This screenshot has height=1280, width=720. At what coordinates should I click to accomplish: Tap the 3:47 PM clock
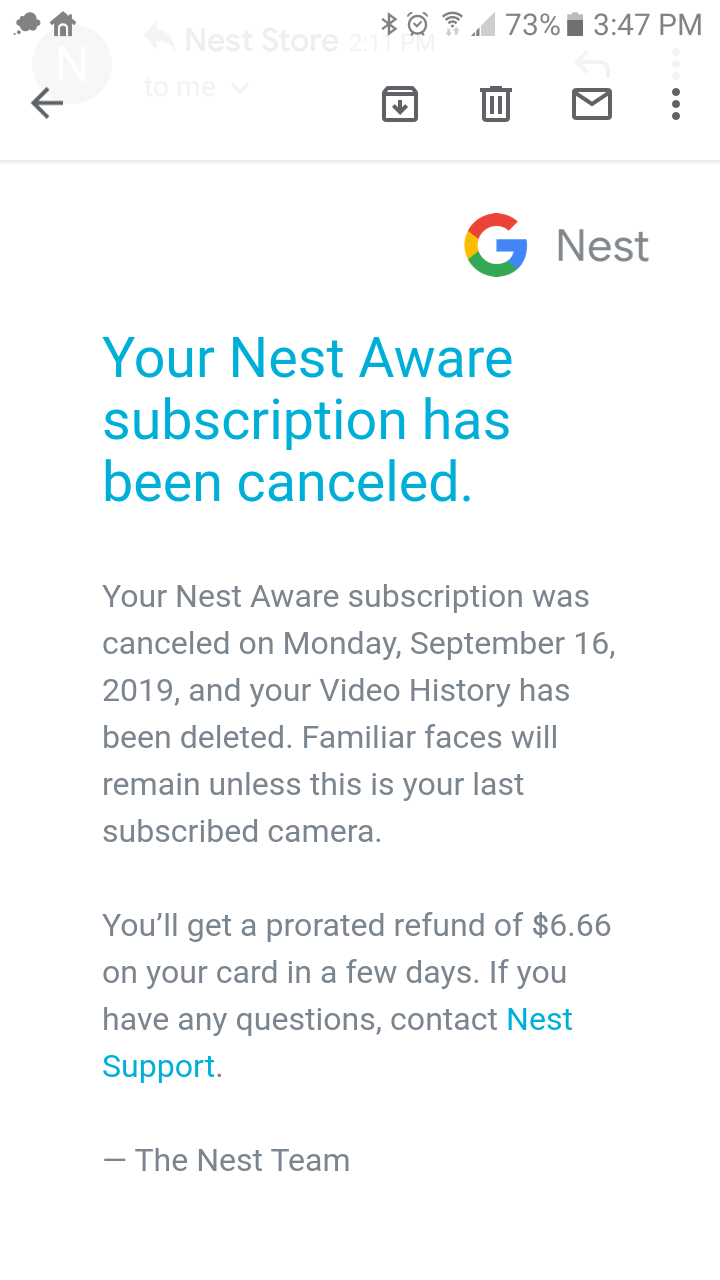pyautogui.click(x=647, y=24)
